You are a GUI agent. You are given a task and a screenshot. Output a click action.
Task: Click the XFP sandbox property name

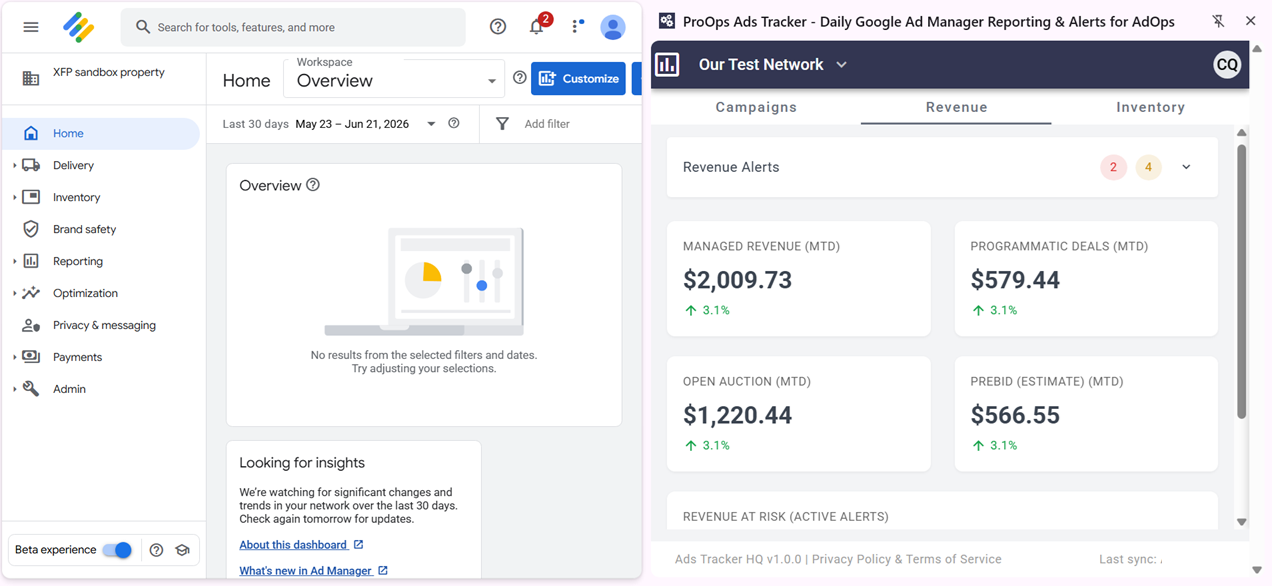coord(109,72)
